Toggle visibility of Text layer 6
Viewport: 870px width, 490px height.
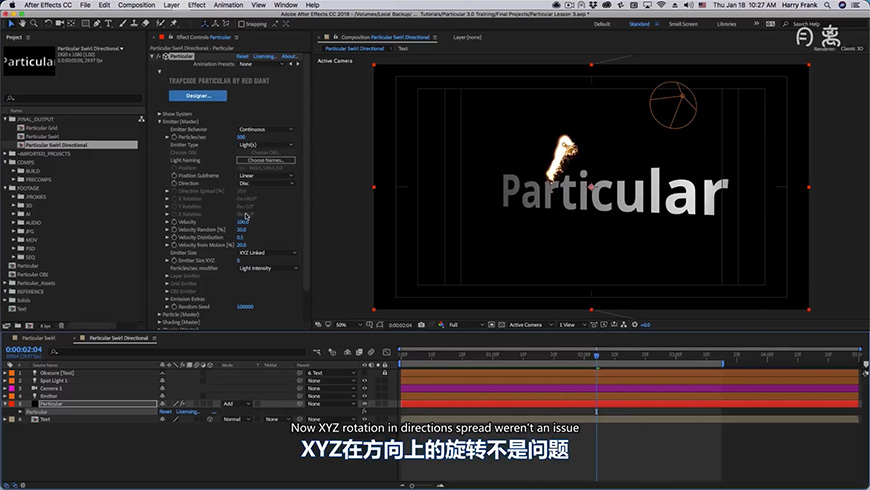coord(365,420)
